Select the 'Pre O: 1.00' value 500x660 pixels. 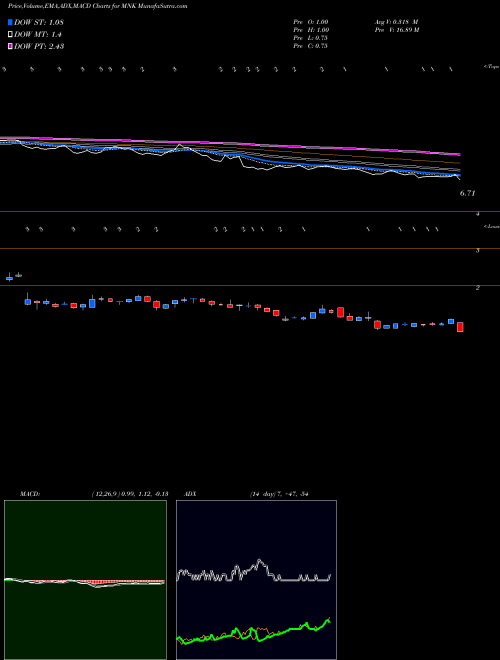coord(311,21)
